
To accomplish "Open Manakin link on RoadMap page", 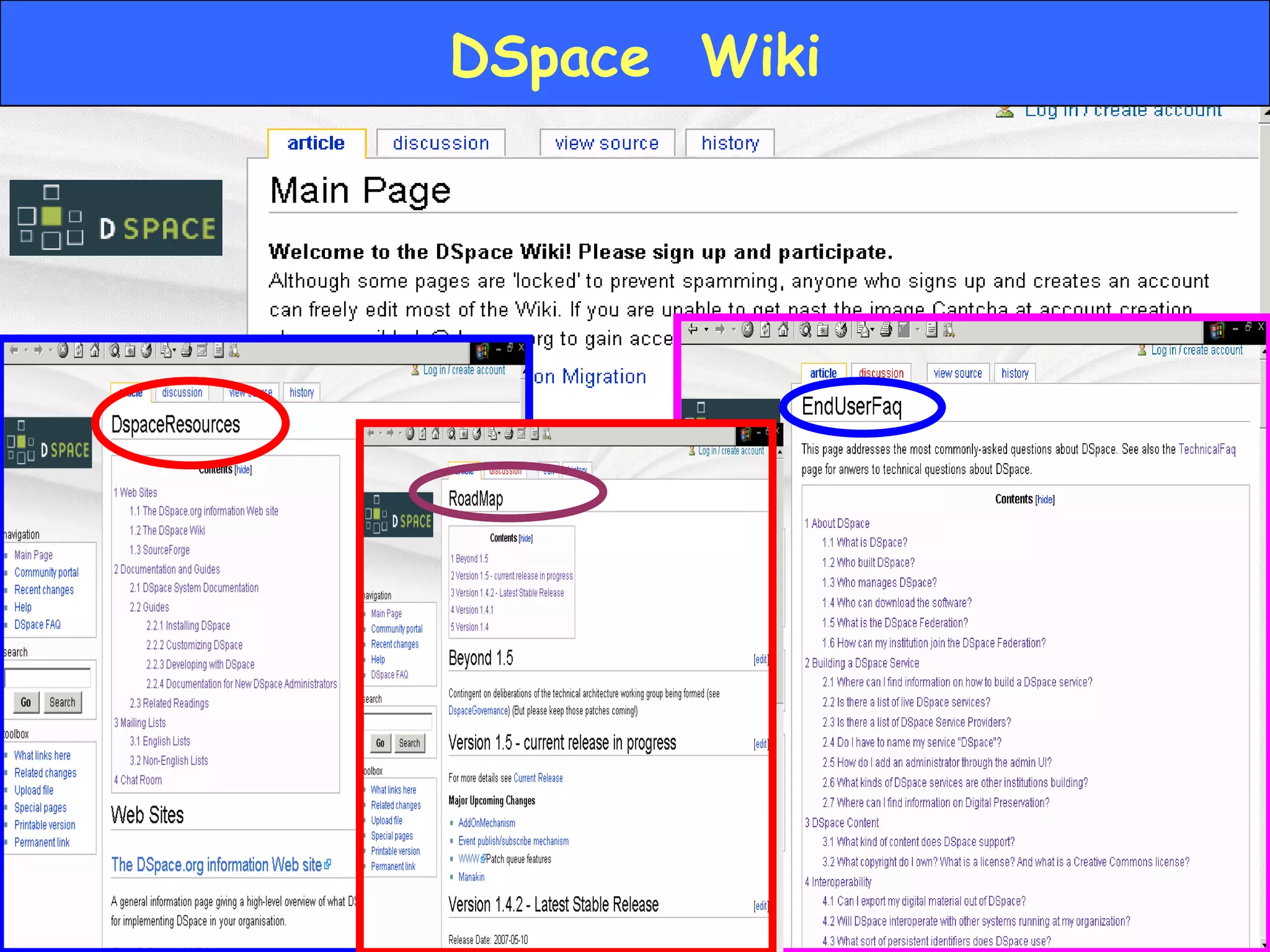I will pyautogui.click(x=471, y=877).
